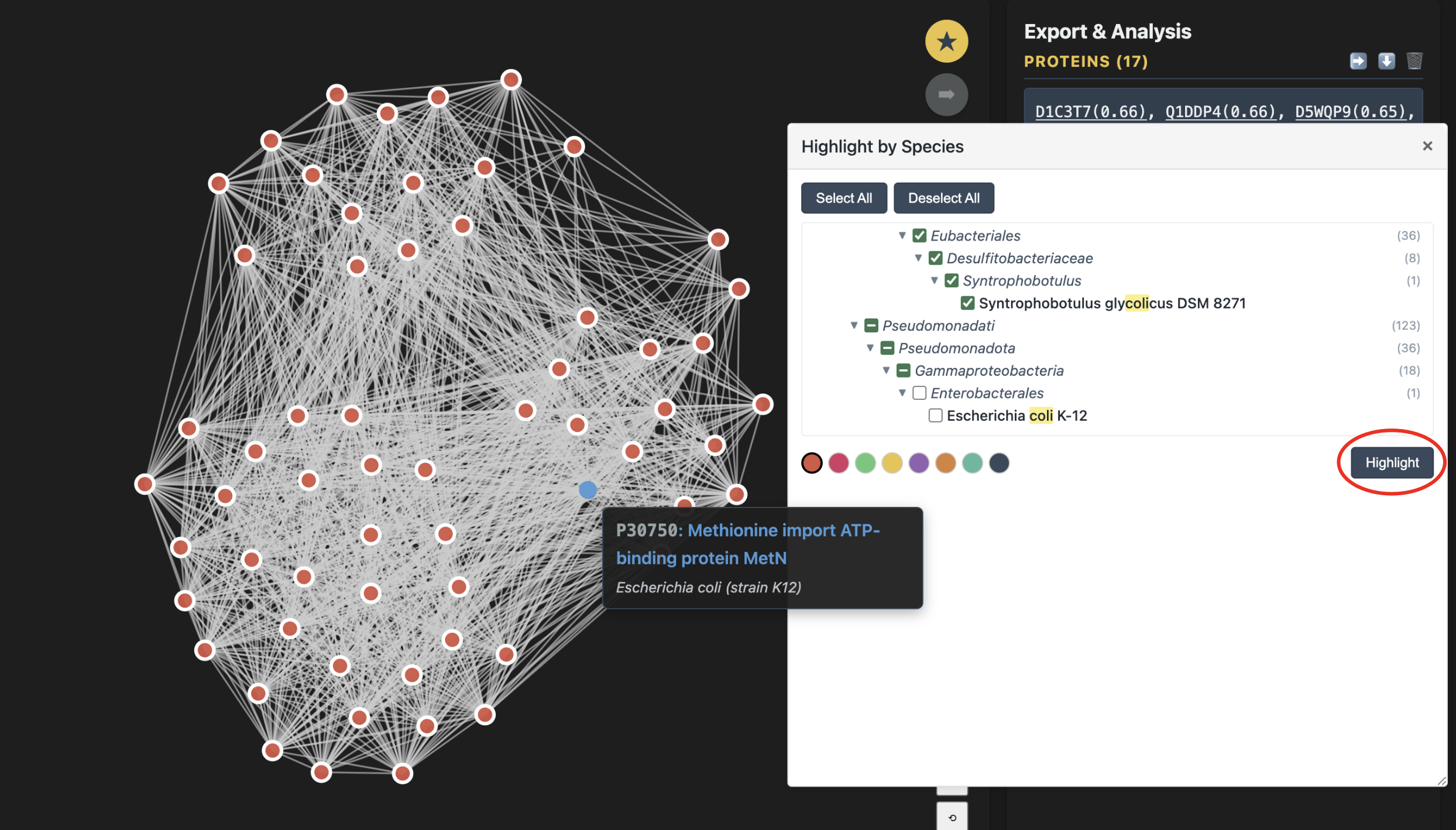
Task: Collapse the Enterobacterales tree node
Action: 902,393
